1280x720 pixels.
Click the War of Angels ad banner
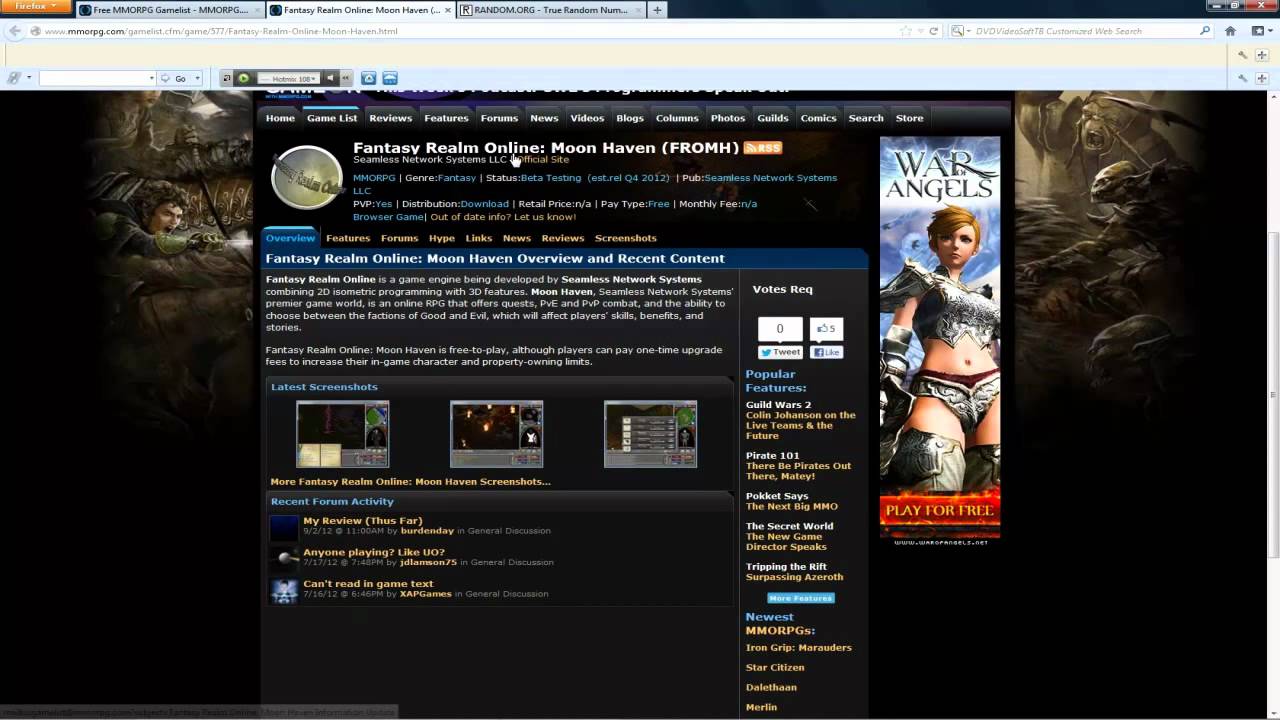[940, 341]
